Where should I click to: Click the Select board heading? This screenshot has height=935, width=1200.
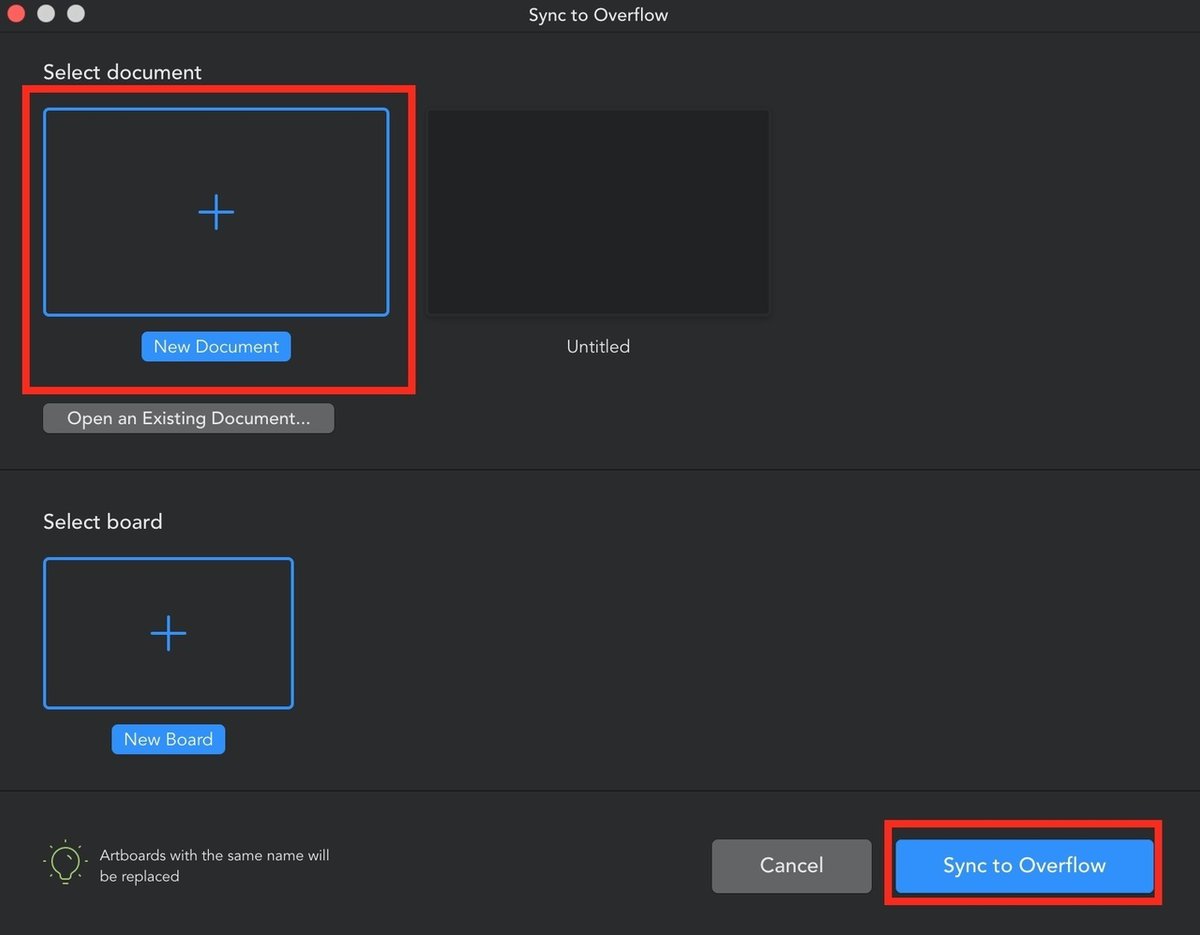tap(102, 522)
